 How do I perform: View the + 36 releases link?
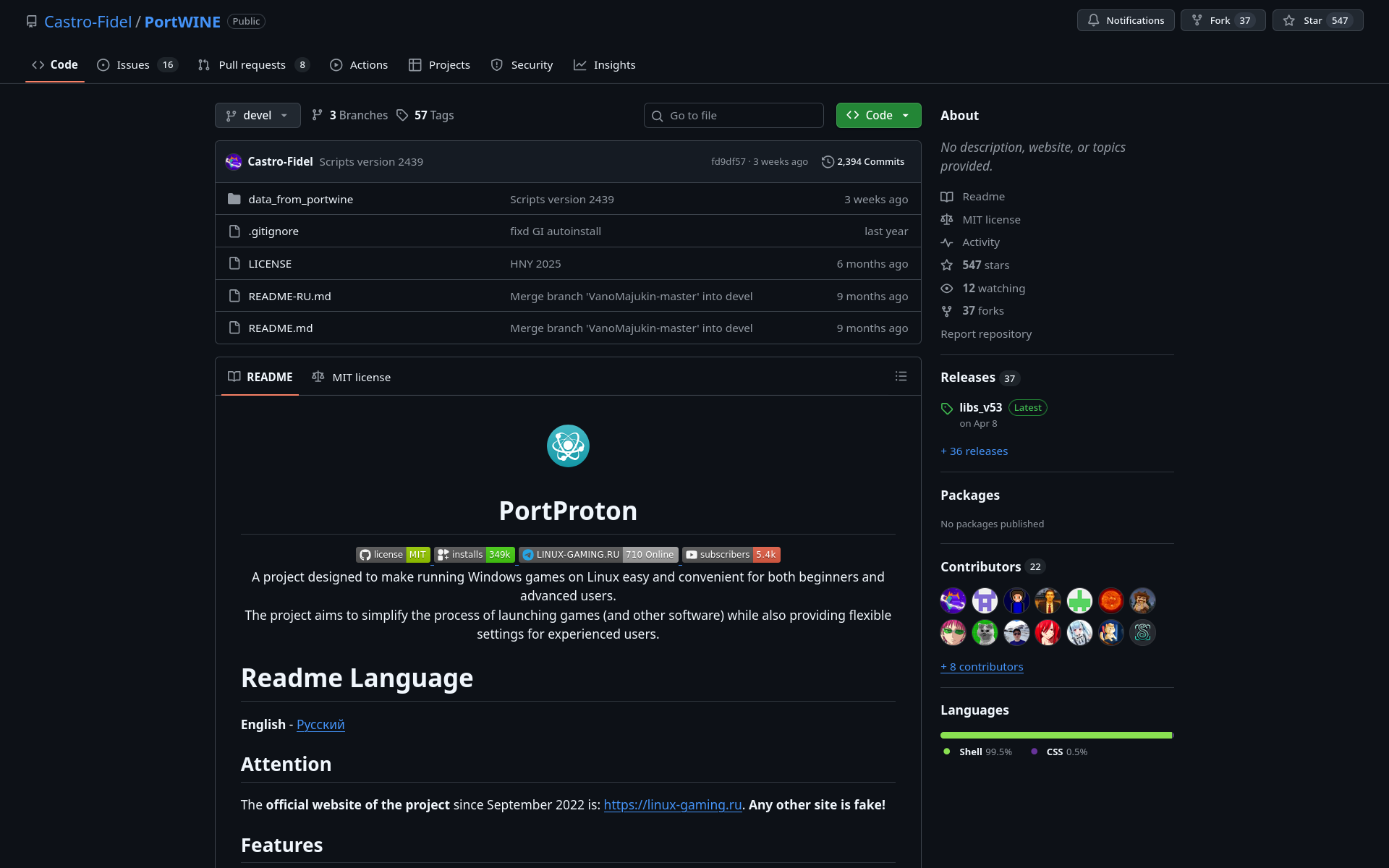[974, 451]
